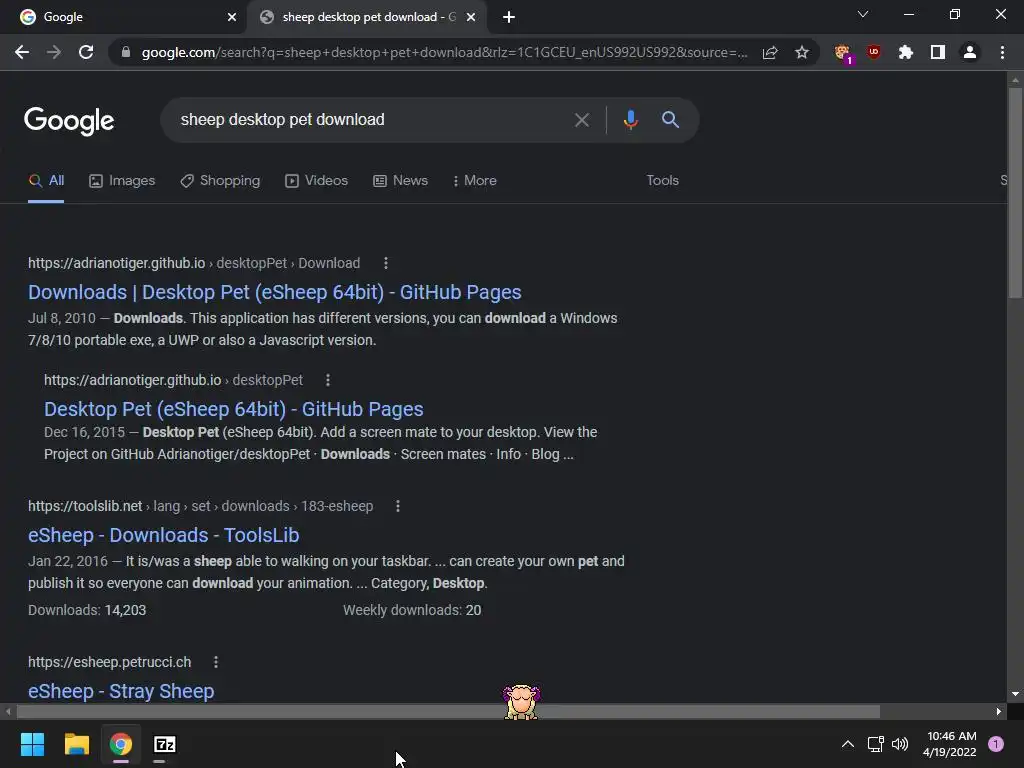Open a new browser tab

(x=509, y=17)
